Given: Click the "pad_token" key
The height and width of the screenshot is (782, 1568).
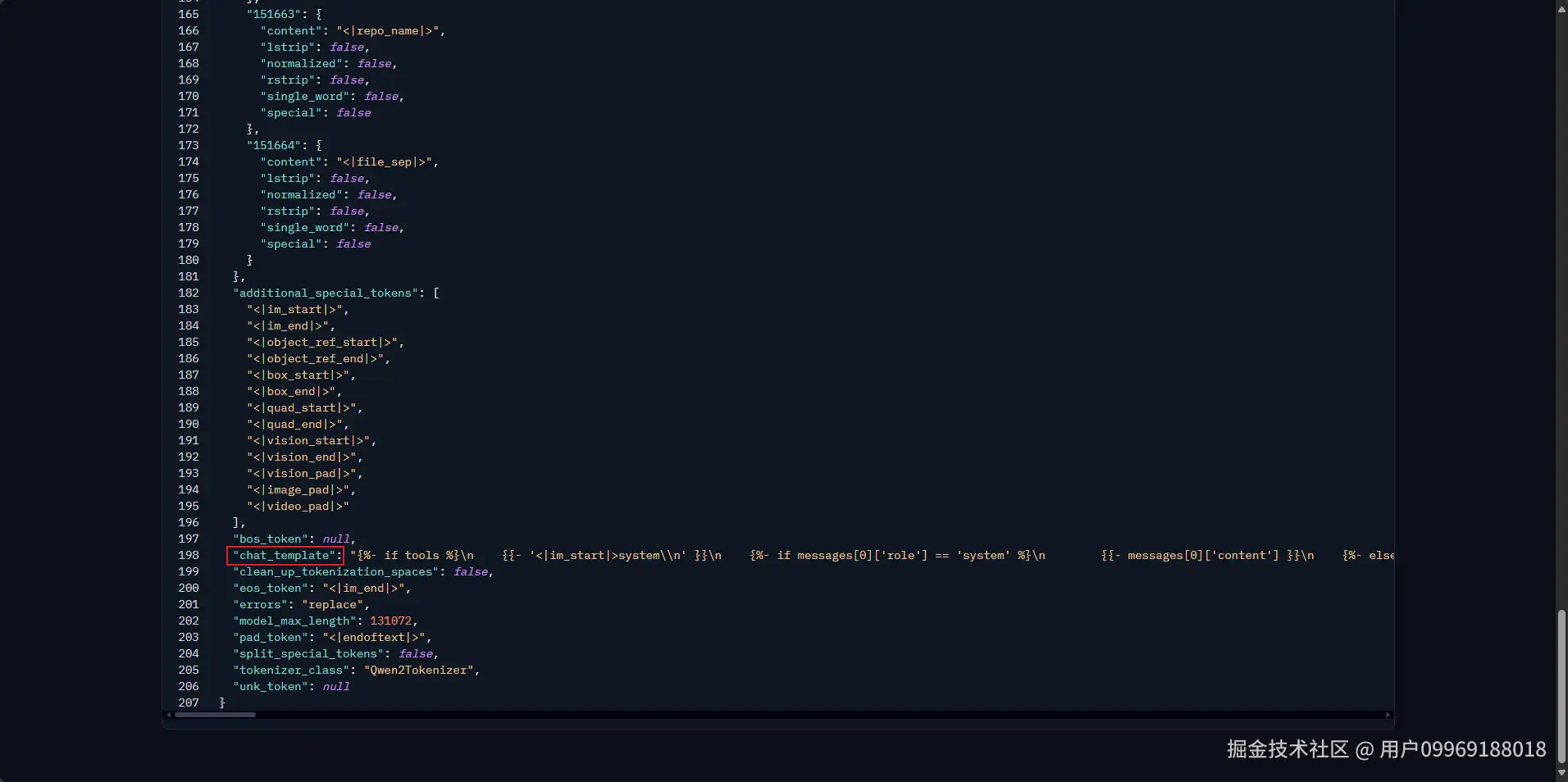Looking at the screenshot, I should tap(271, 638).
